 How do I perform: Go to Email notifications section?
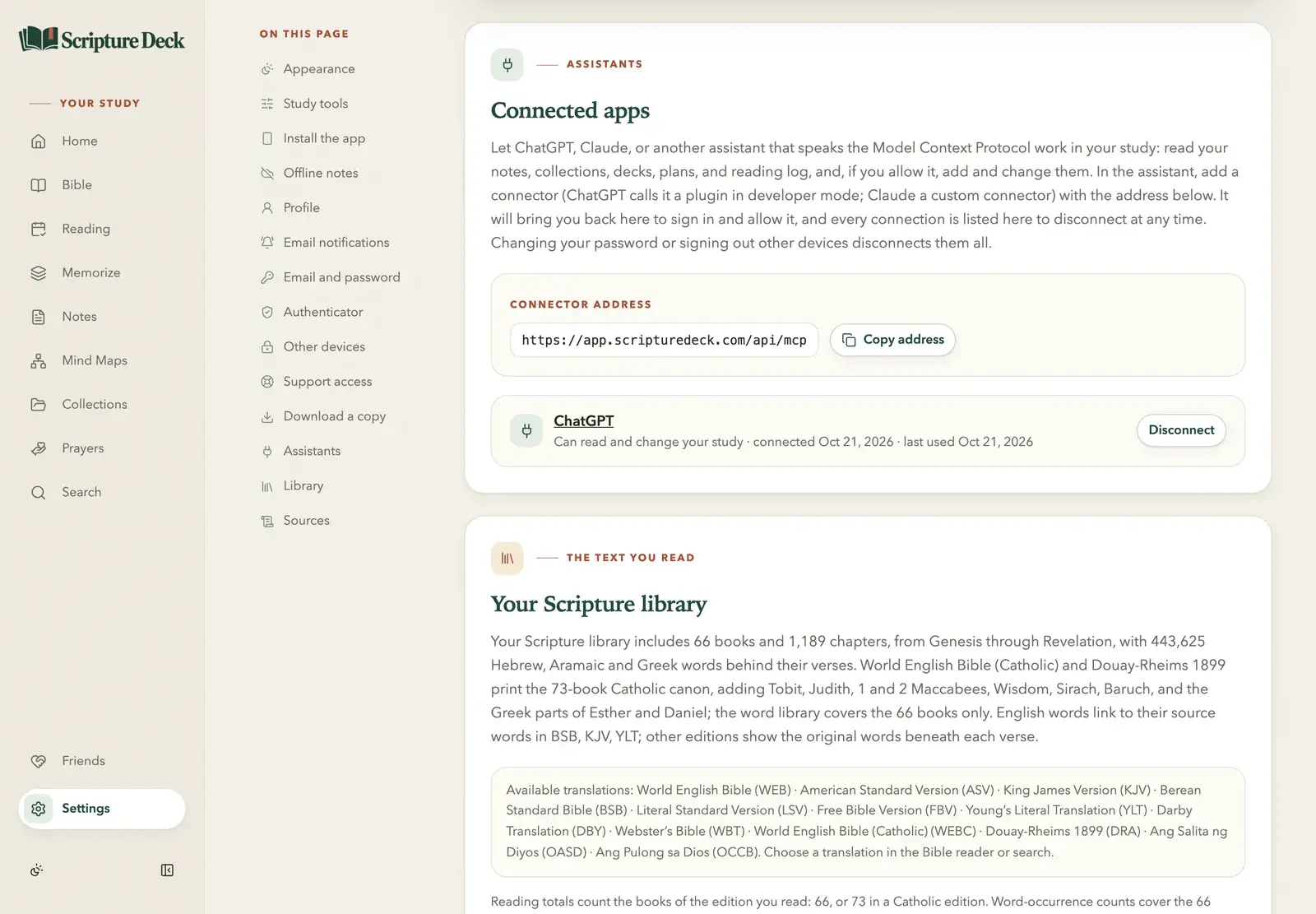point(336,243)
